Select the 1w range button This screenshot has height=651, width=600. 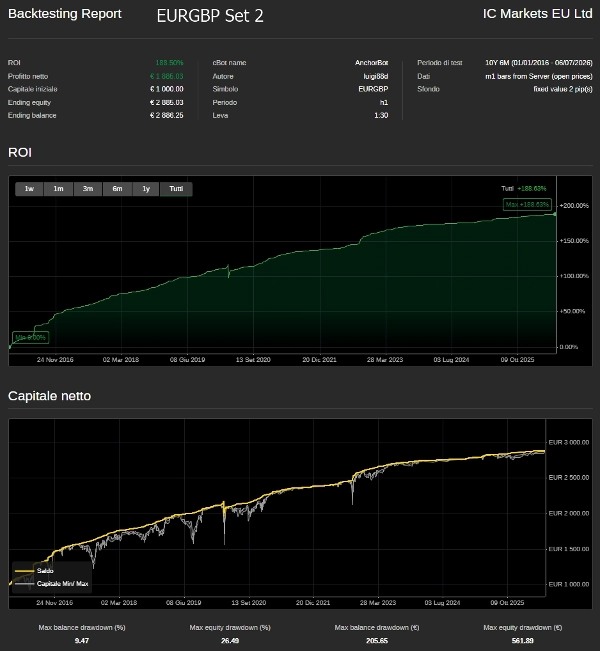pyautogui.click(x=29, y=189)
